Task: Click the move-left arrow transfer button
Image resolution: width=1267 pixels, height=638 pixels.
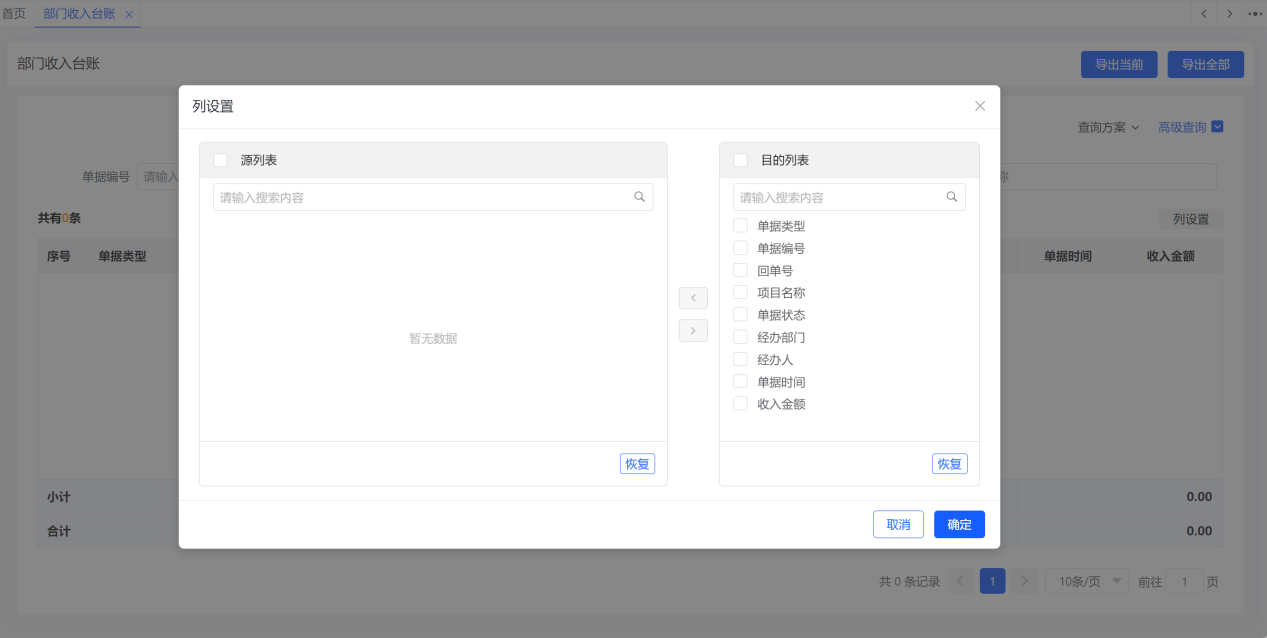Action: coord(693,298)
